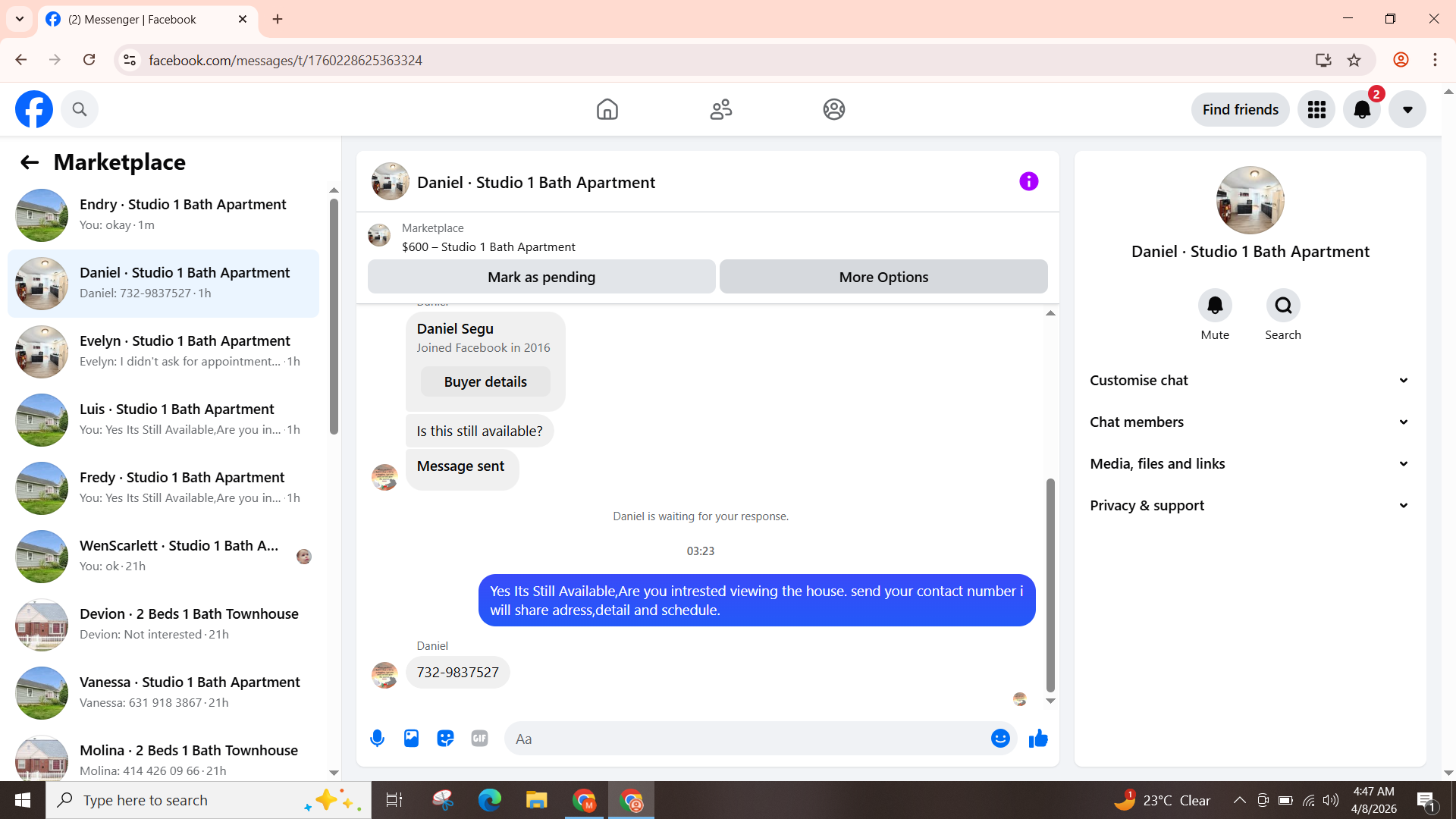This screenshot has width=1456, height=819.
Task: Open the notifications bell in top bar
Action: click(x=1362, y=110)
